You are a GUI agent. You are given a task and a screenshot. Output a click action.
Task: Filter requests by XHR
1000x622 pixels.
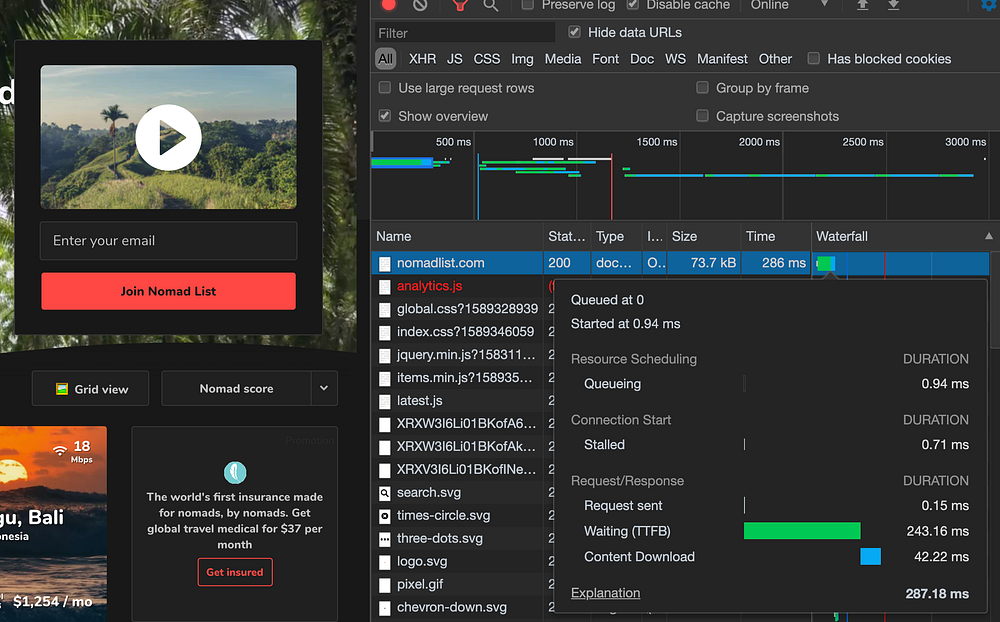tap(422, 59)
